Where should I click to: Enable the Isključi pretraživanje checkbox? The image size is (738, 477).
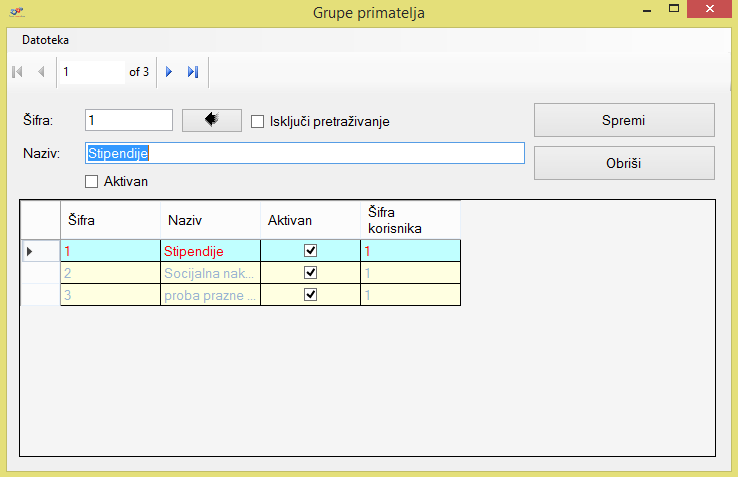click(x=257, y=122)
